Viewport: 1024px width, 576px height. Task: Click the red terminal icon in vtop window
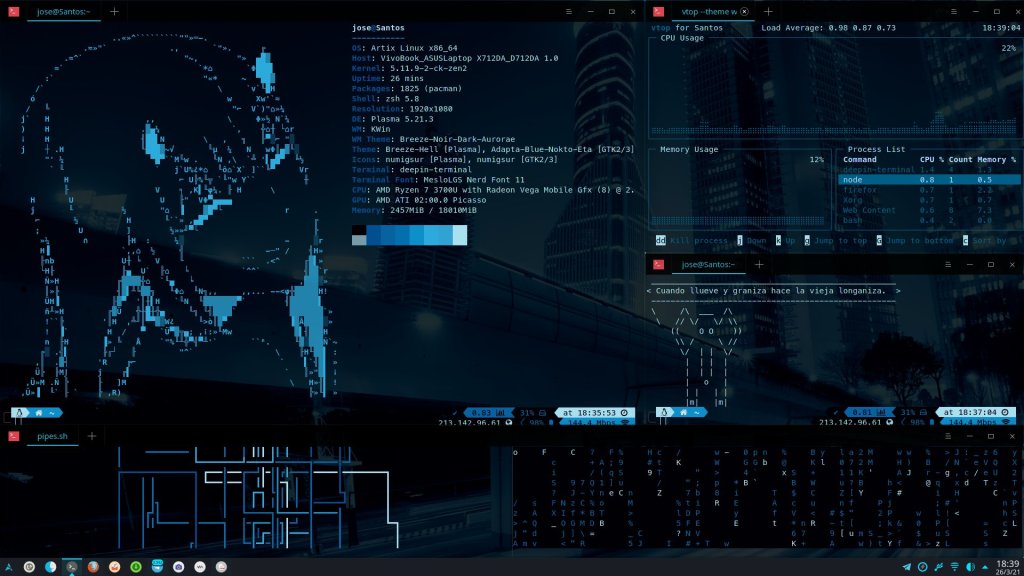[x=658, y=11]
